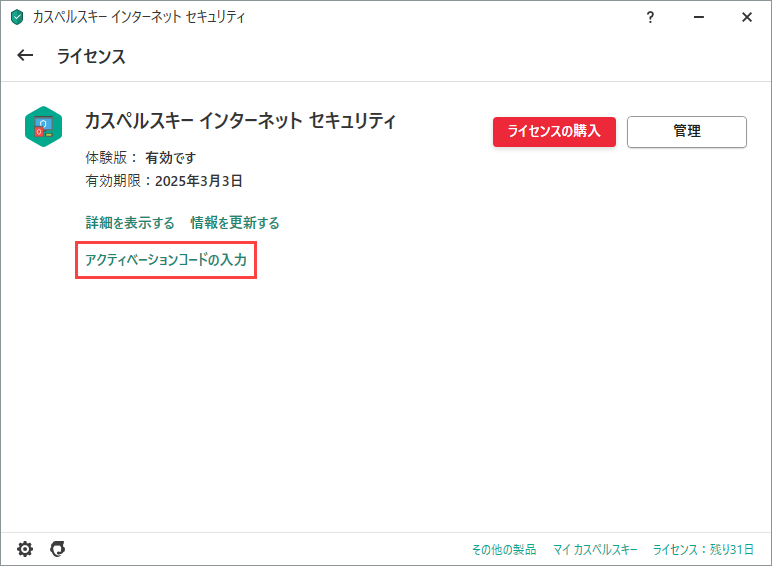Go back with the left arrow

(25, 56)
